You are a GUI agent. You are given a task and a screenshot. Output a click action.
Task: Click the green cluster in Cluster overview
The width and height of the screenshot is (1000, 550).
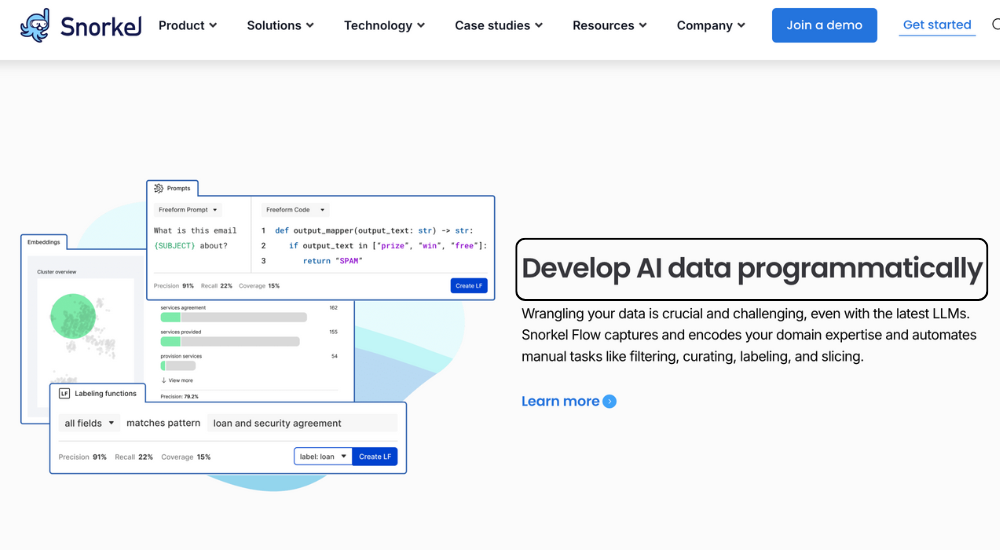73,316
